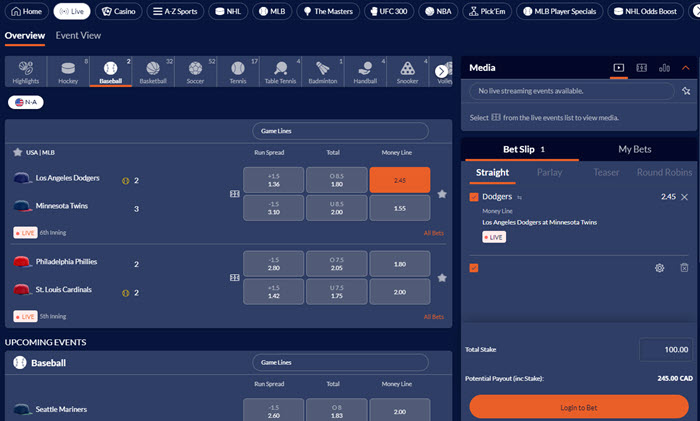Show scoreboard media icon

coord(642,68)
